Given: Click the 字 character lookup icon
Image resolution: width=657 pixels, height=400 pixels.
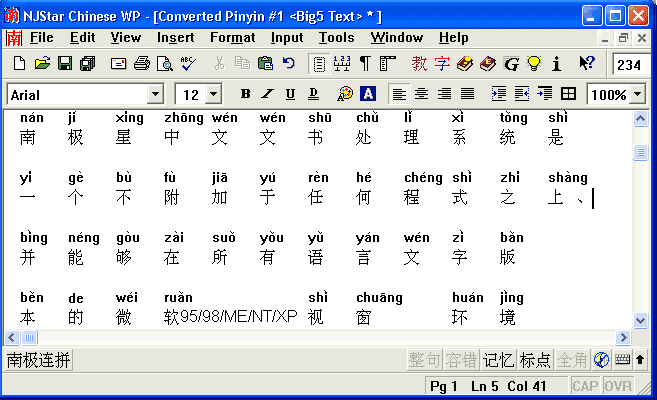Looking at the screenshot, I should point(442,64).
